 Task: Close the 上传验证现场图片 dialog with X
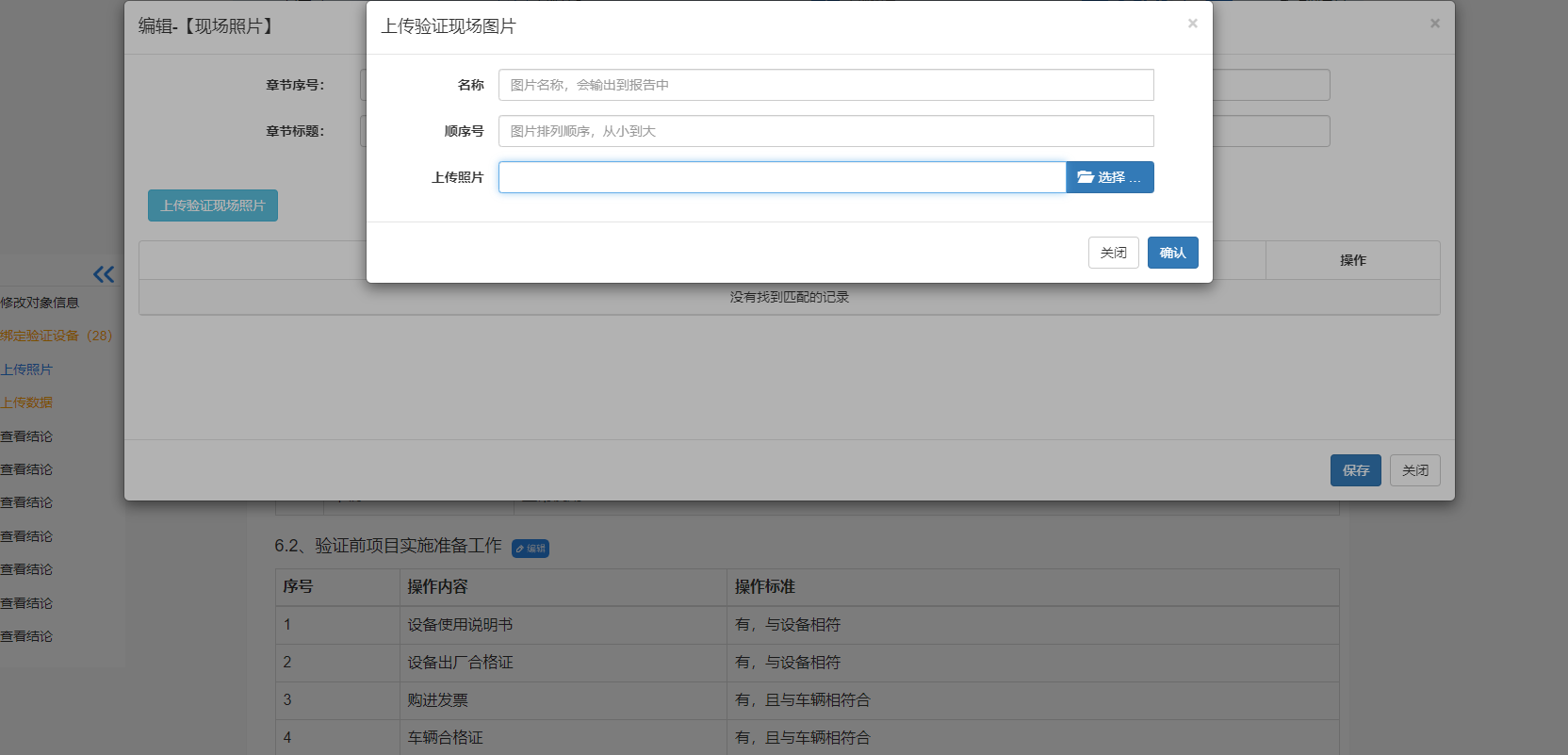click(1192, 24)
